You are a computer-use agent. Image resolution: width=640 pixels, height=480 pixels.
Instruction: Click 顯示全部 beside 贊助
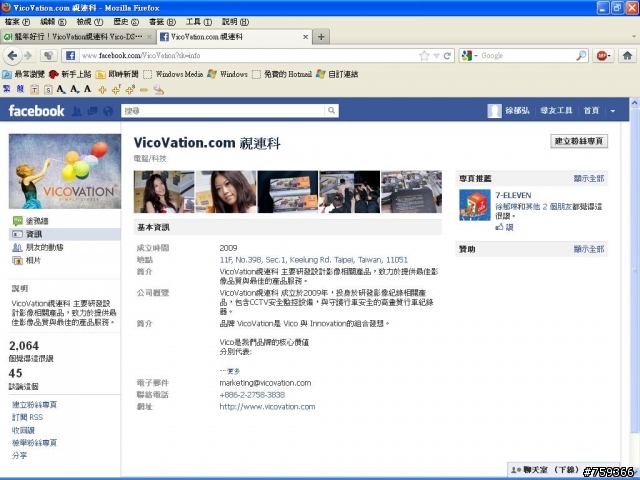[x=589, y=249]
